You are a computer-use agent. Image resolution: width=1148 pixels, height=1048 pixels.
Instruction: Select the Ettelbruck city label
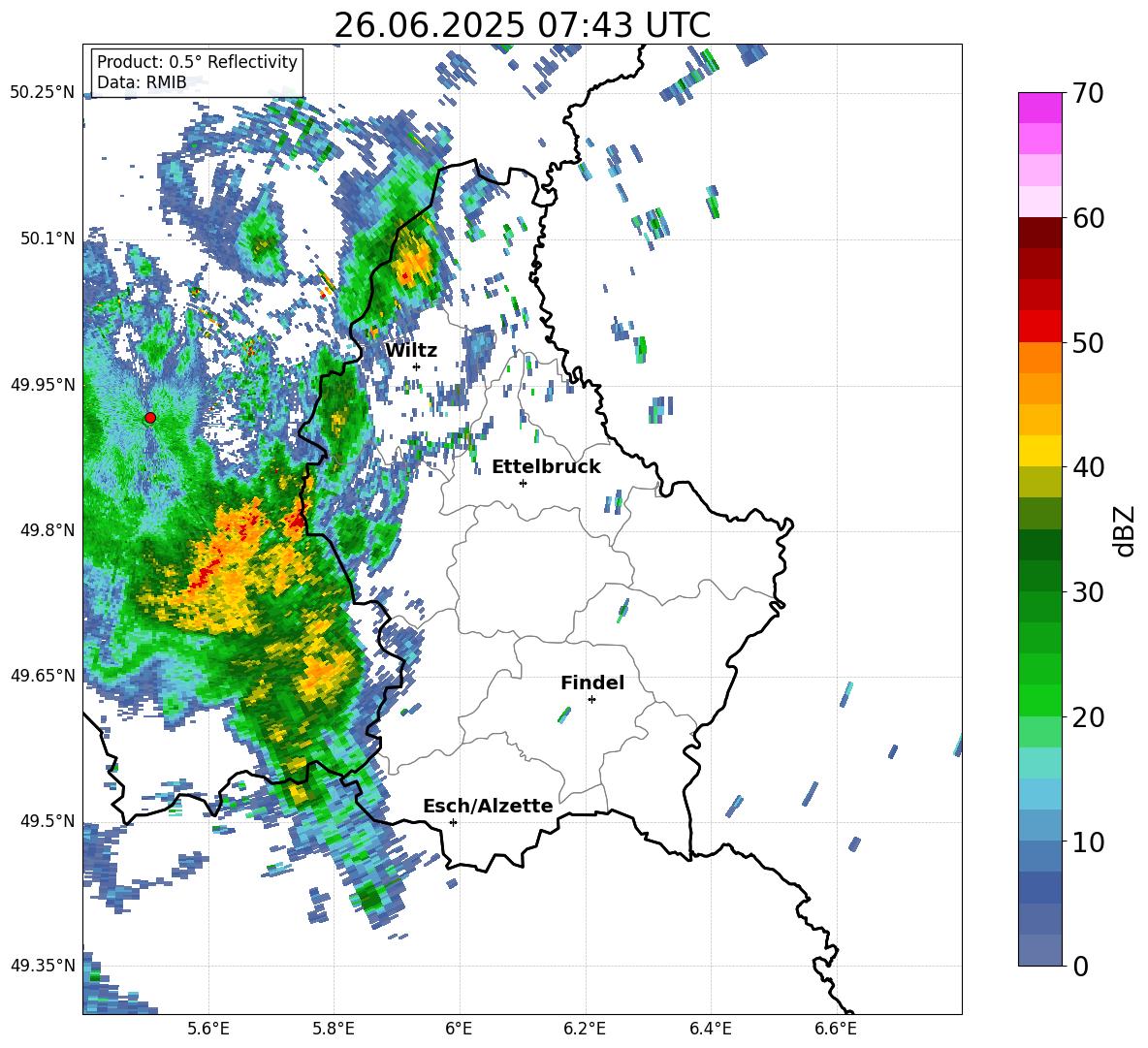click(546, 467)
